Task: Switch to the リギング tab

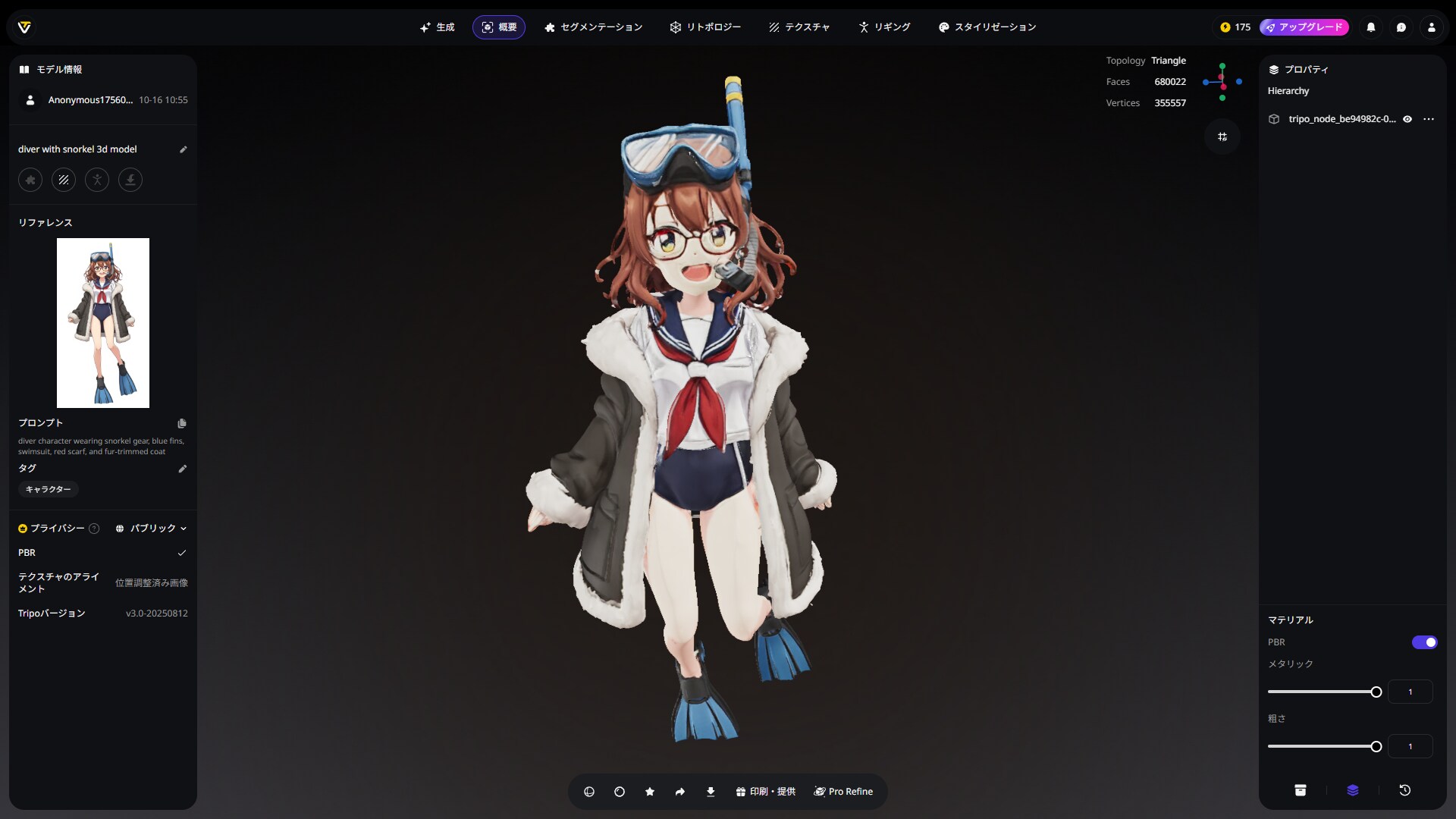Action: 884,27
